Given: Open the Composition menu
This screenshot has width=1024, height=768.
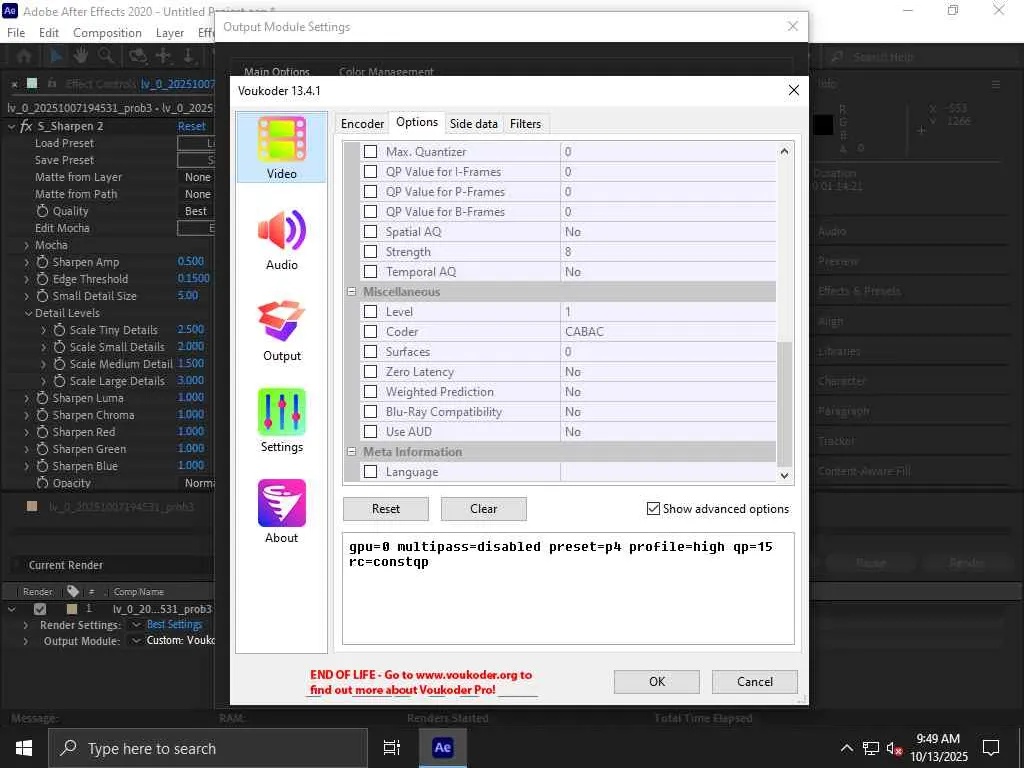Looking at the screenshot, I should pyautogui.click(x=107, y=33).
